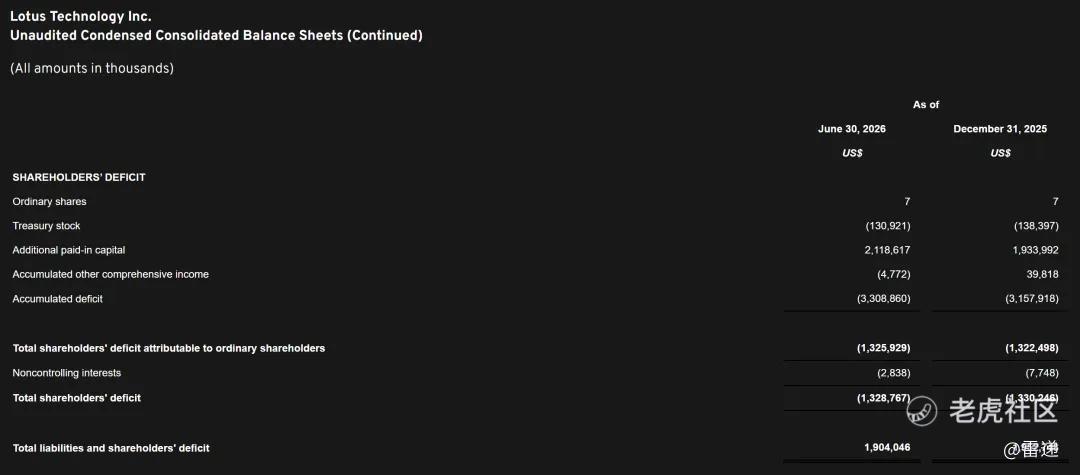The height and width of the screenshot is (475, 1080).
Task: Click the @雷递 author handle
Action: tap(1030, 450)
